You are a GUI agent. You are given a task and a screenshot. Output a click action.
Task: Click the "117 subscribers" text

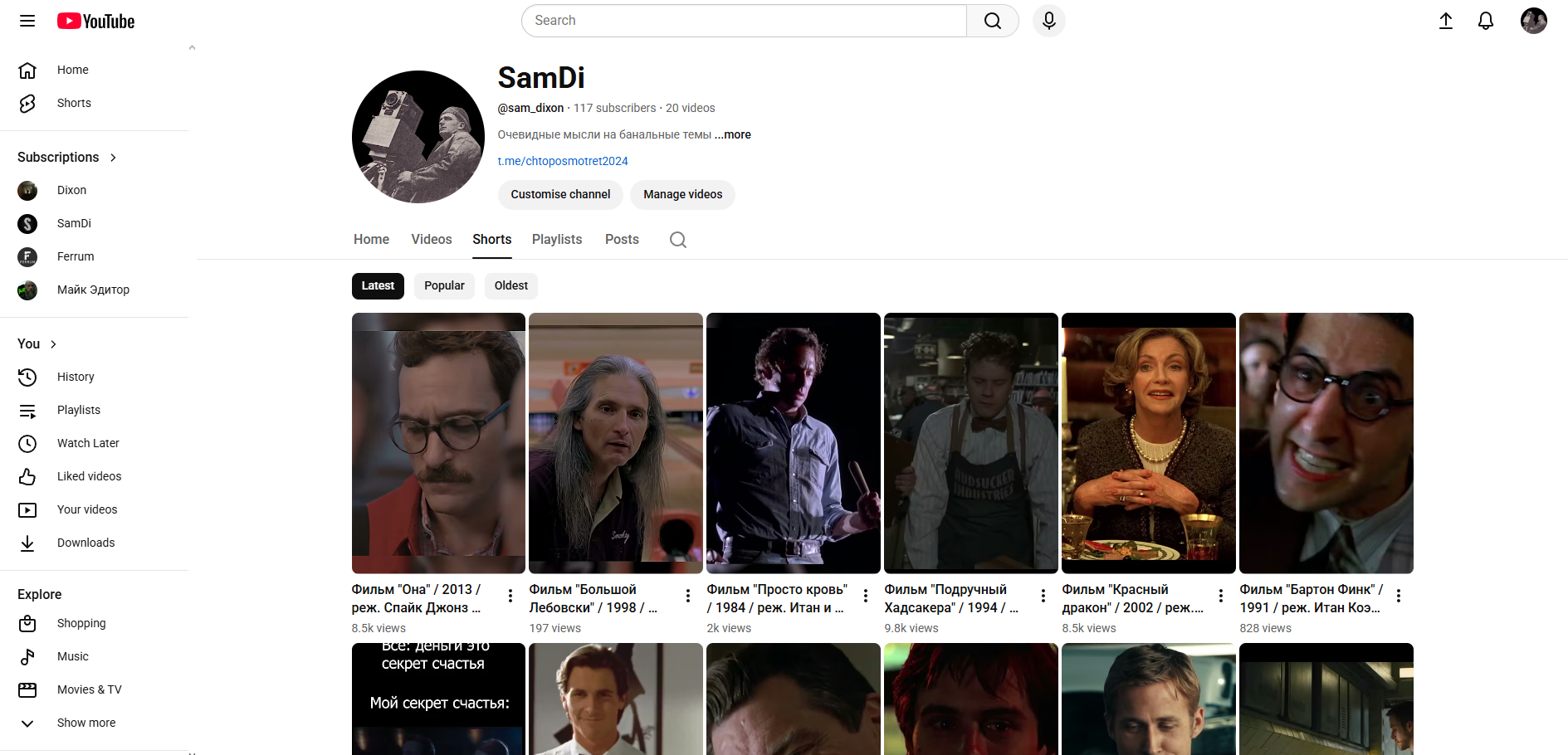coord(615,108)
